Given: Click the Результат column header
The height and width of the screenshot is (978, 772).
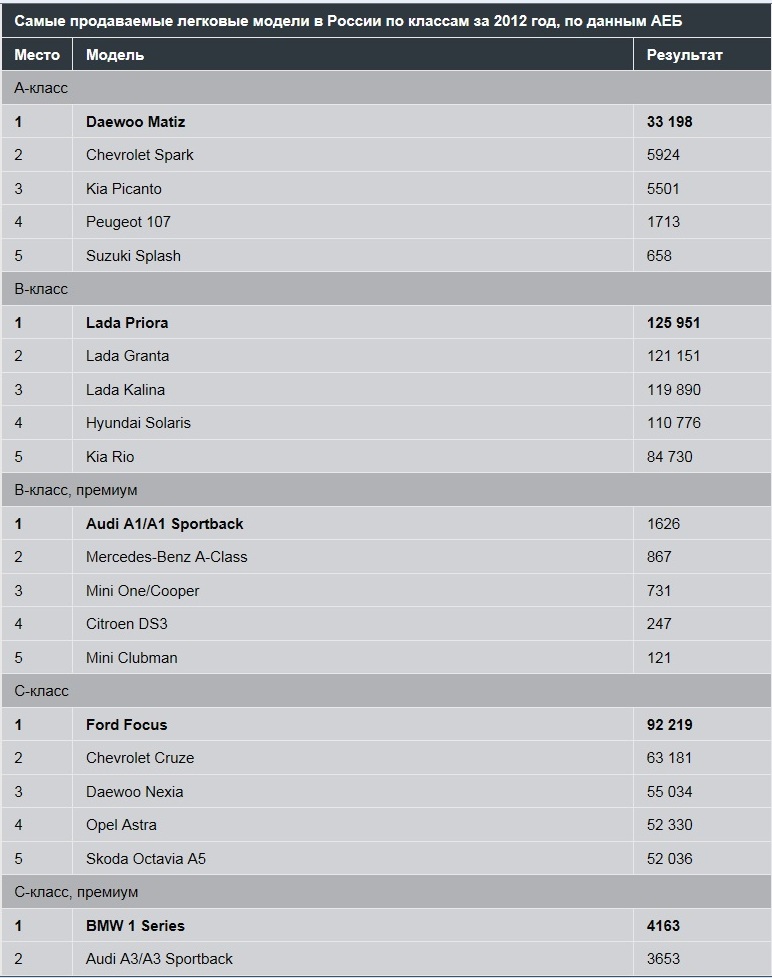Looking at the screenshot, I should [702, 54].
